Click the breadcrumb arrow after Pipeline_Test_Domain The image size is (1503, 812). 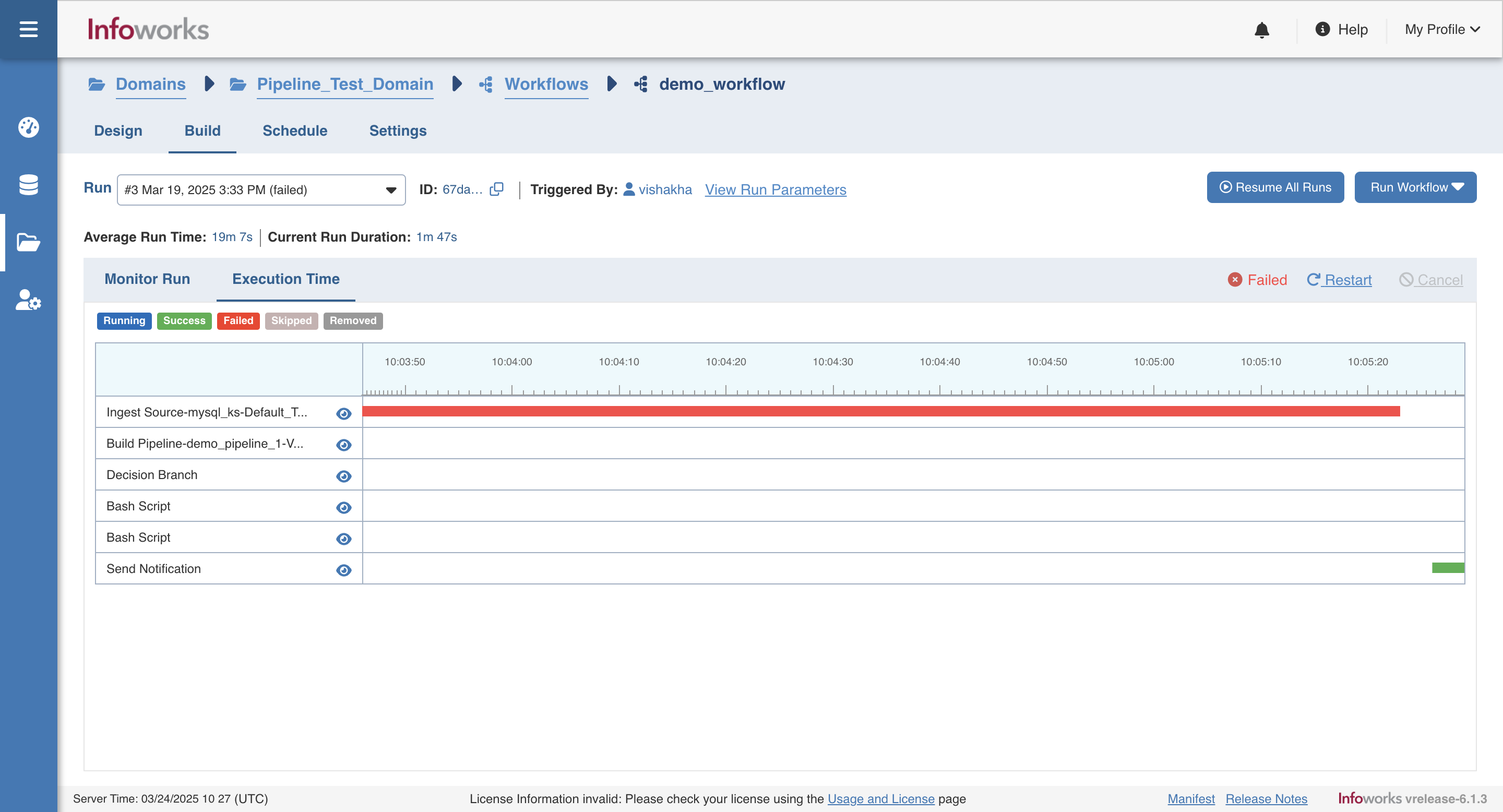[x=458, y=84]
